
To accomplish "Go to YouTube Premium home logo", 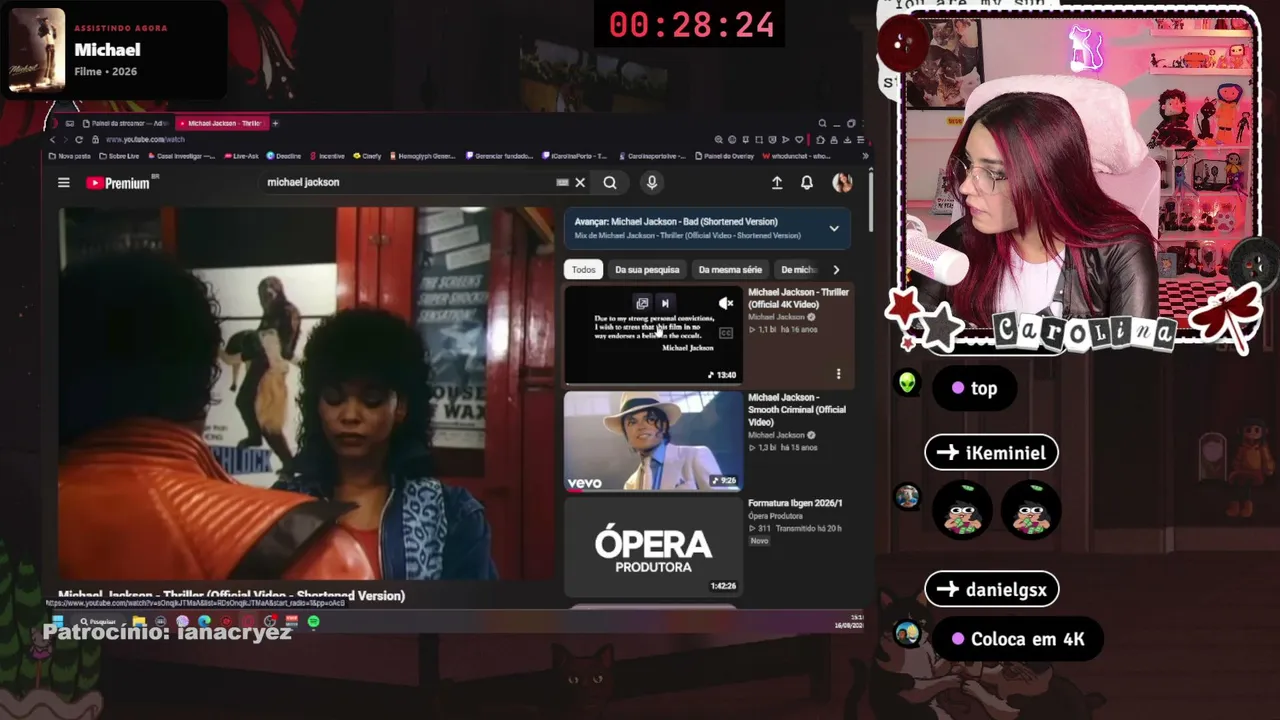I will point(118,183).
